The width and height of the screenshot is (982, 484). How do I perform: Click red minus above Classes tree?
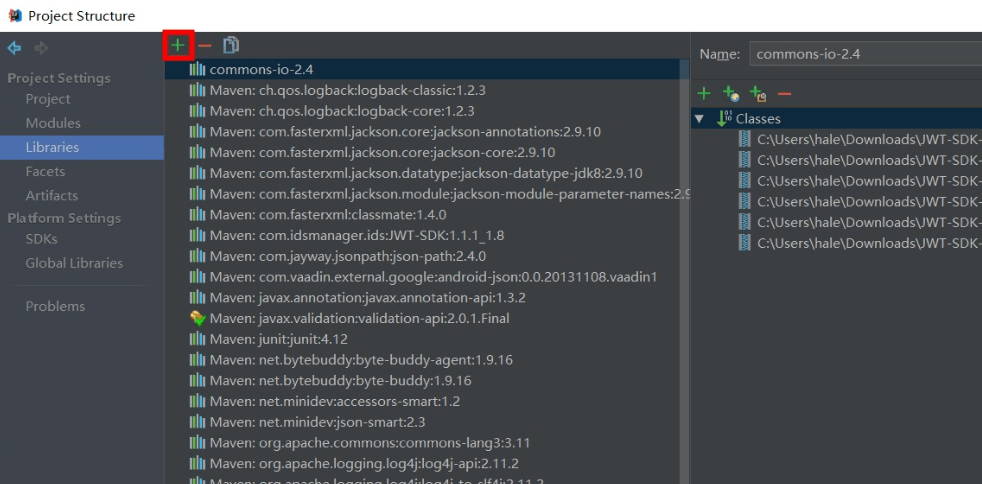pyautogui.click(x=783, y=94)
